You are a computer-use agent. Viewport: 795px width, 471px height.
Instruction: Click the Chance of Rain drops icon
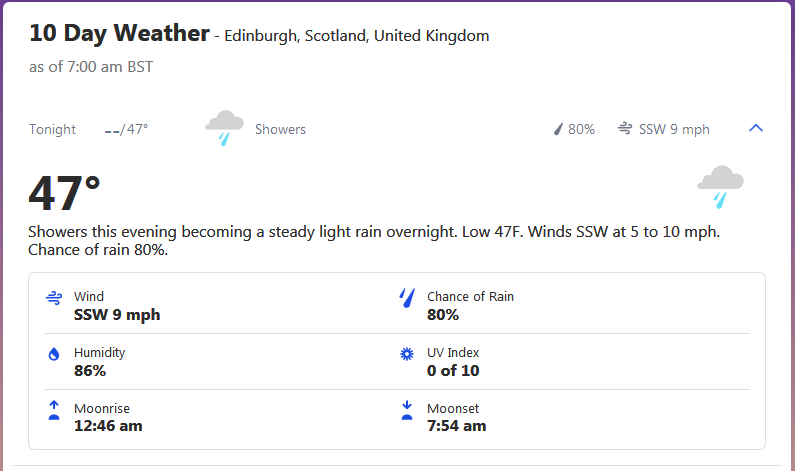pos(406,298)
